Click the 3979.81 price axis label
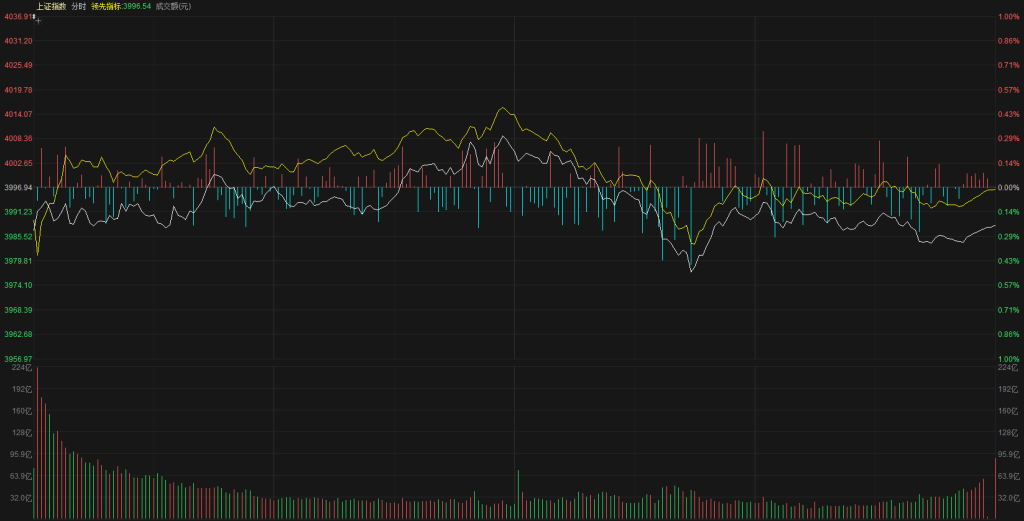Viewport: 1024px width, 521px height. tap(18, 261)
